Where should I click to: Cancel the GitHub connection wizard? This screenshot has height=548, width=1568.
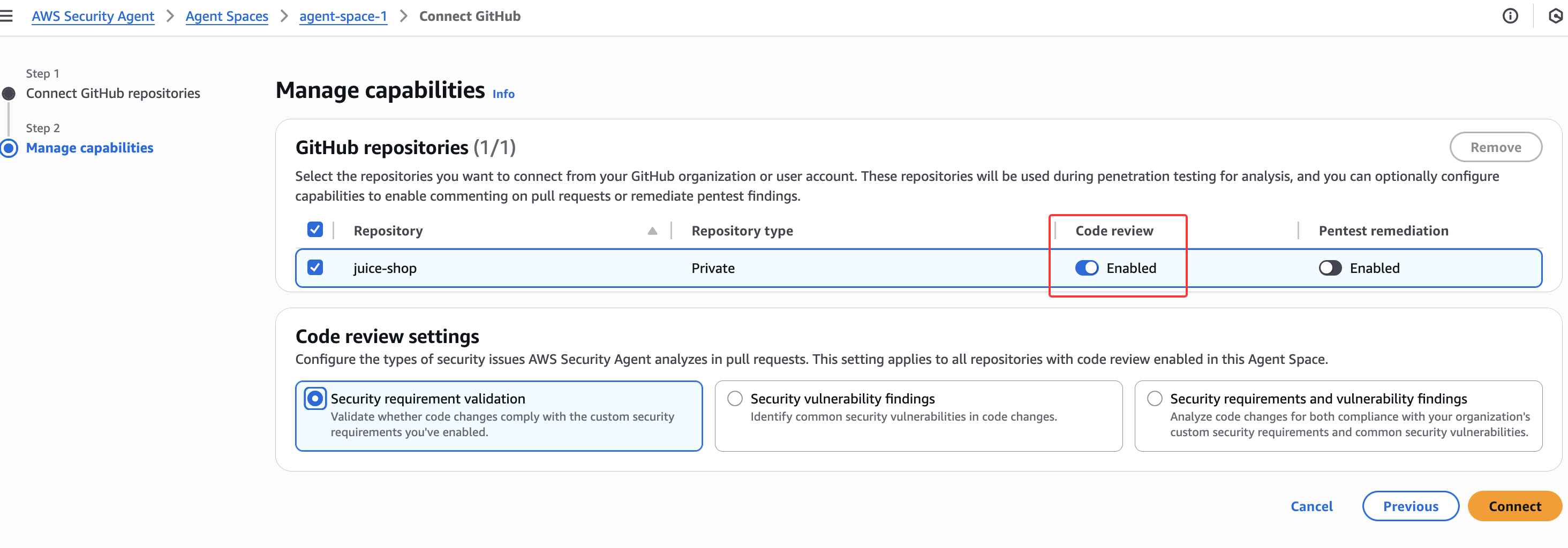(x=1311, y=506)
